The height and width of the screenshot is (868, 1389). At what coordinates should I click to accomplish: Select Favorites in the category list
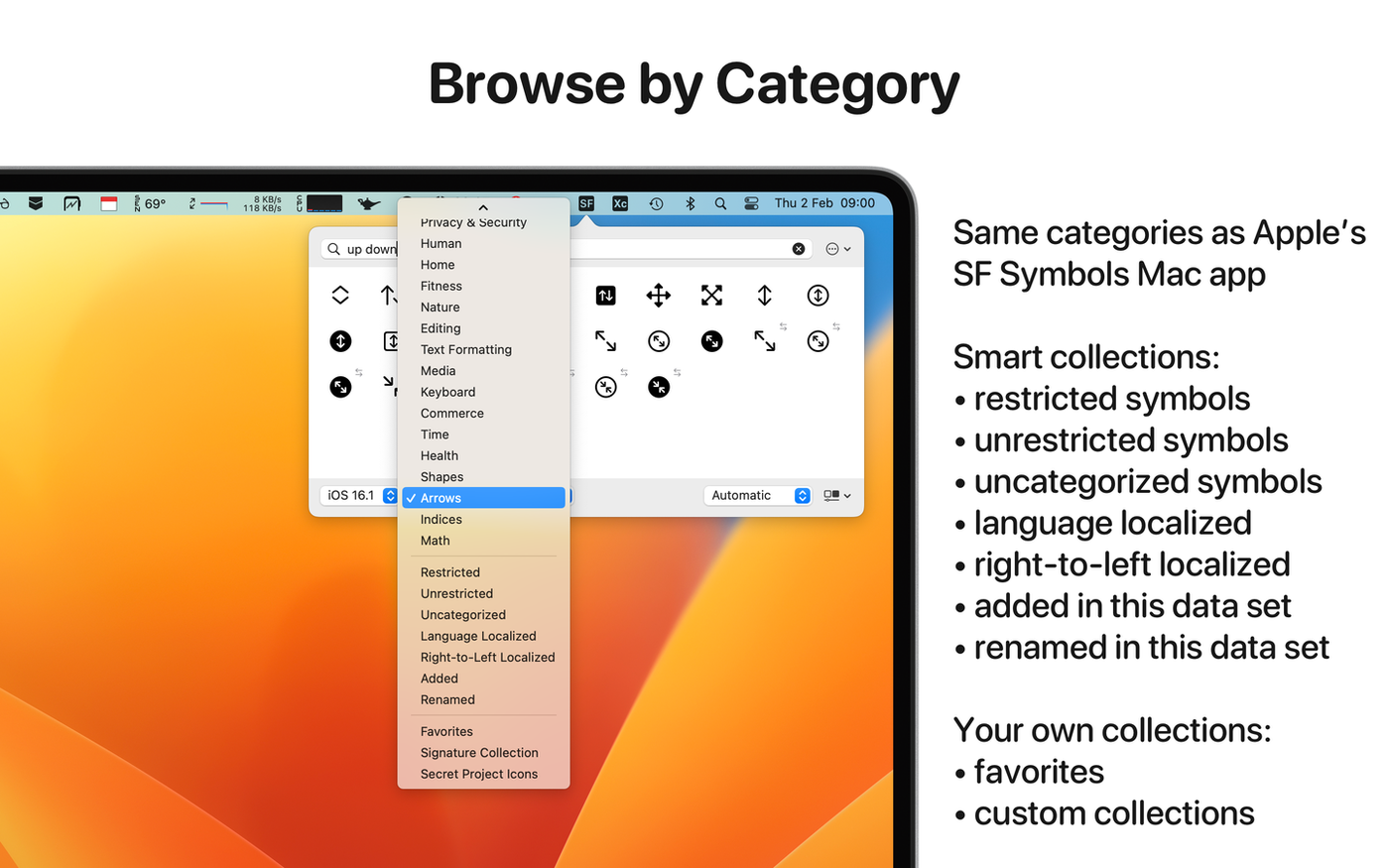446,731
